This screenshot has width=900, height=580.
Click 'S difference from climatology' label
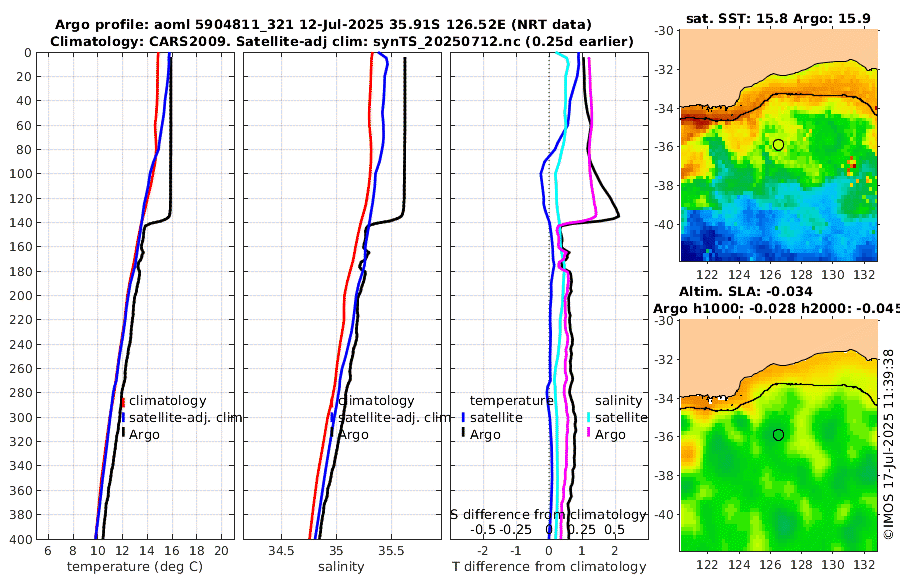click(x=548, y=514)
